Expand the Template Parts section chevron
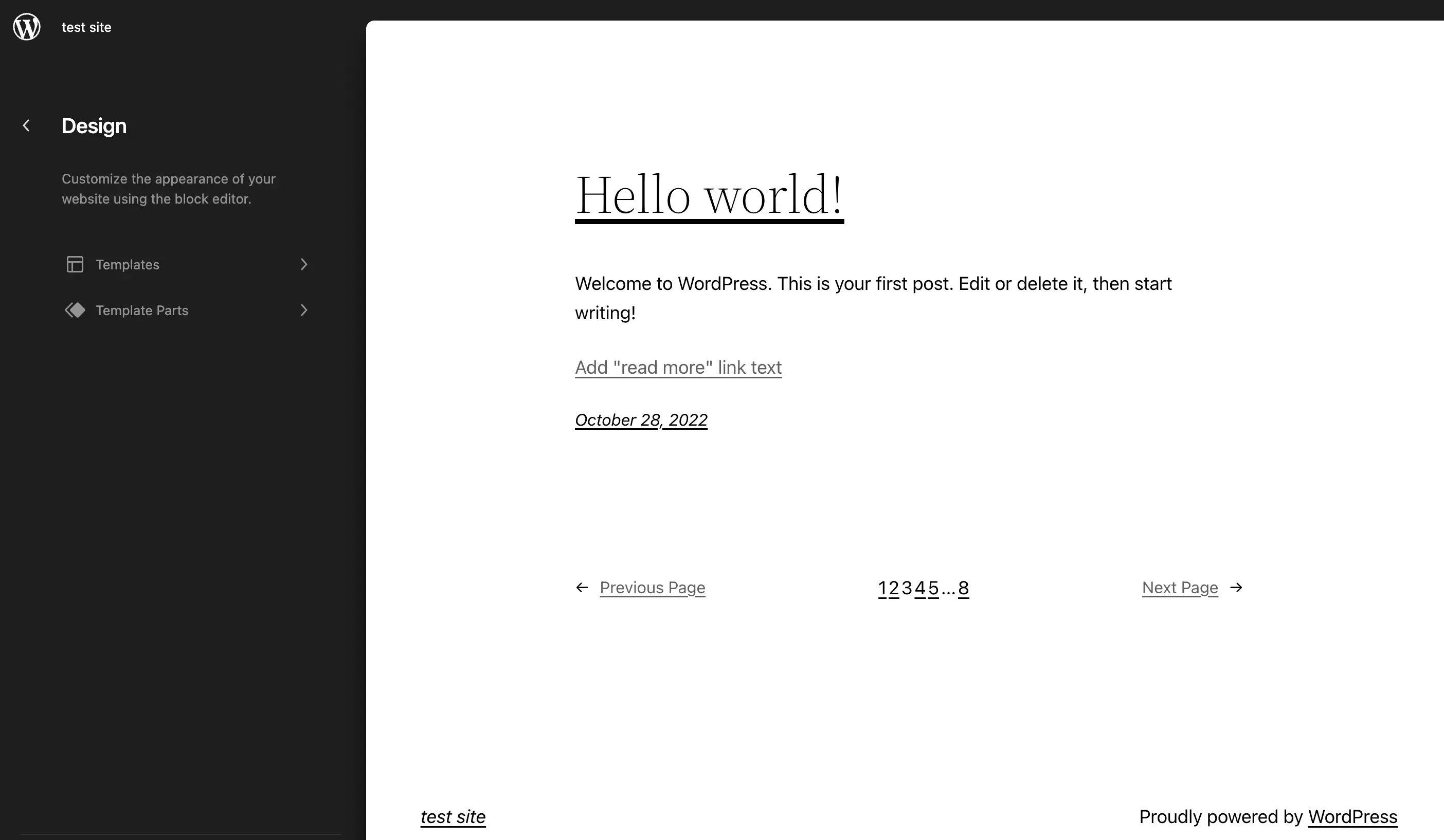 (x=303, y=310)
